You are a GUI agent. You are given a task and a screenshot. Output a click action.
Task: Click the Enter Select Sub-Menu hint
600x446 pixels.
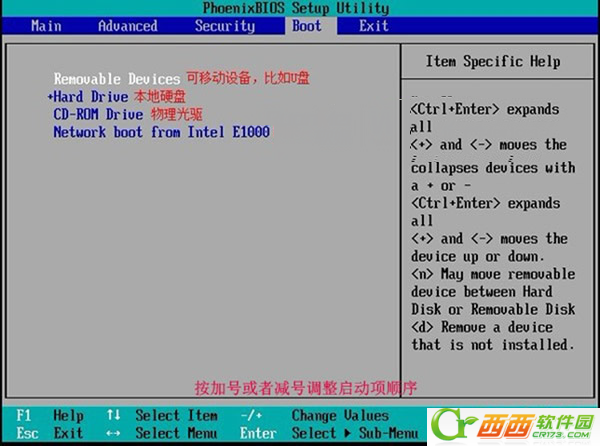pyautogui.click(x=329, y=433)
